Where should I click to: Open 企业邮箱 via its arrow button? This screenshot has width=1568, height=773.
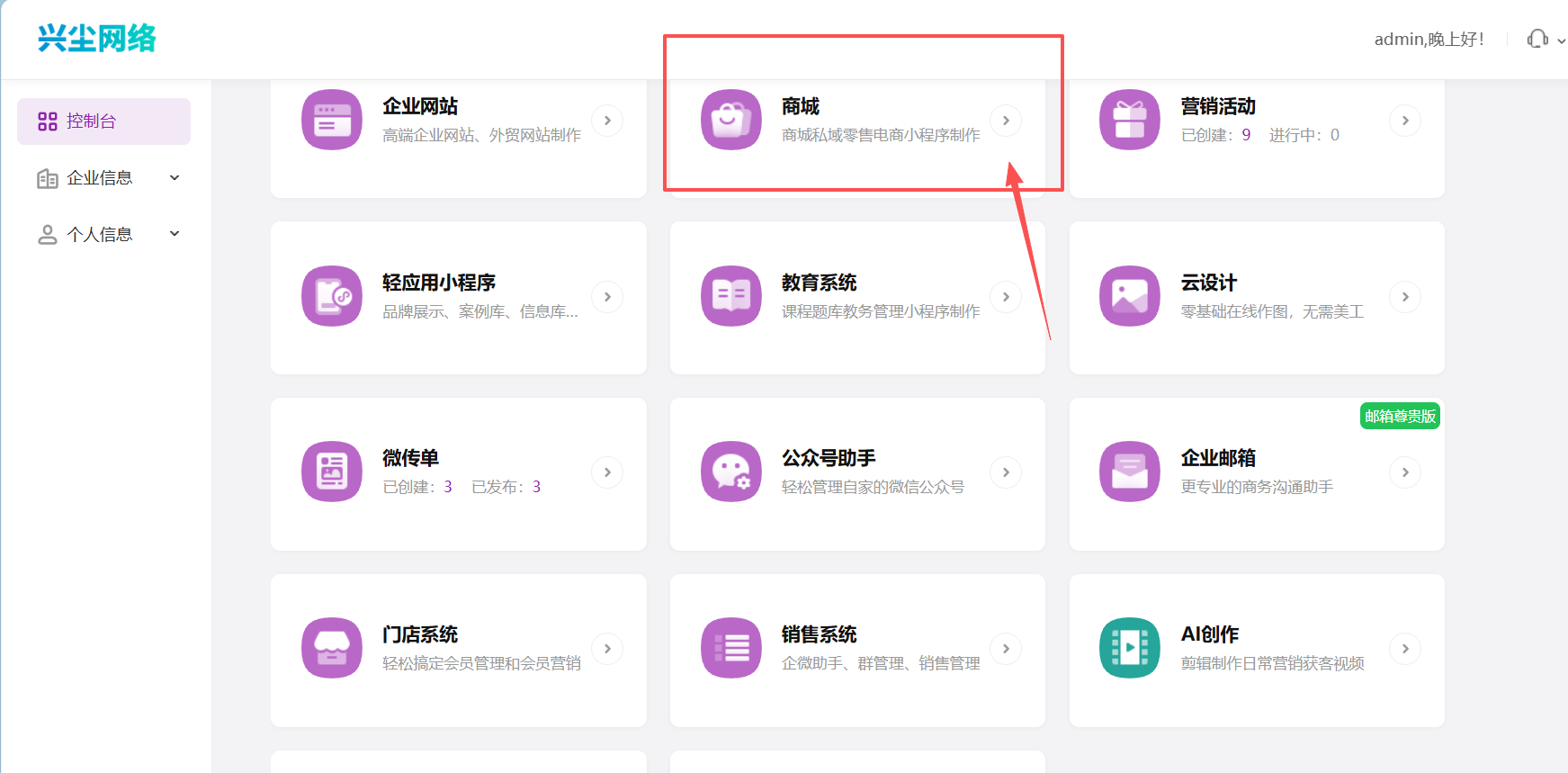coord(1405,472)
